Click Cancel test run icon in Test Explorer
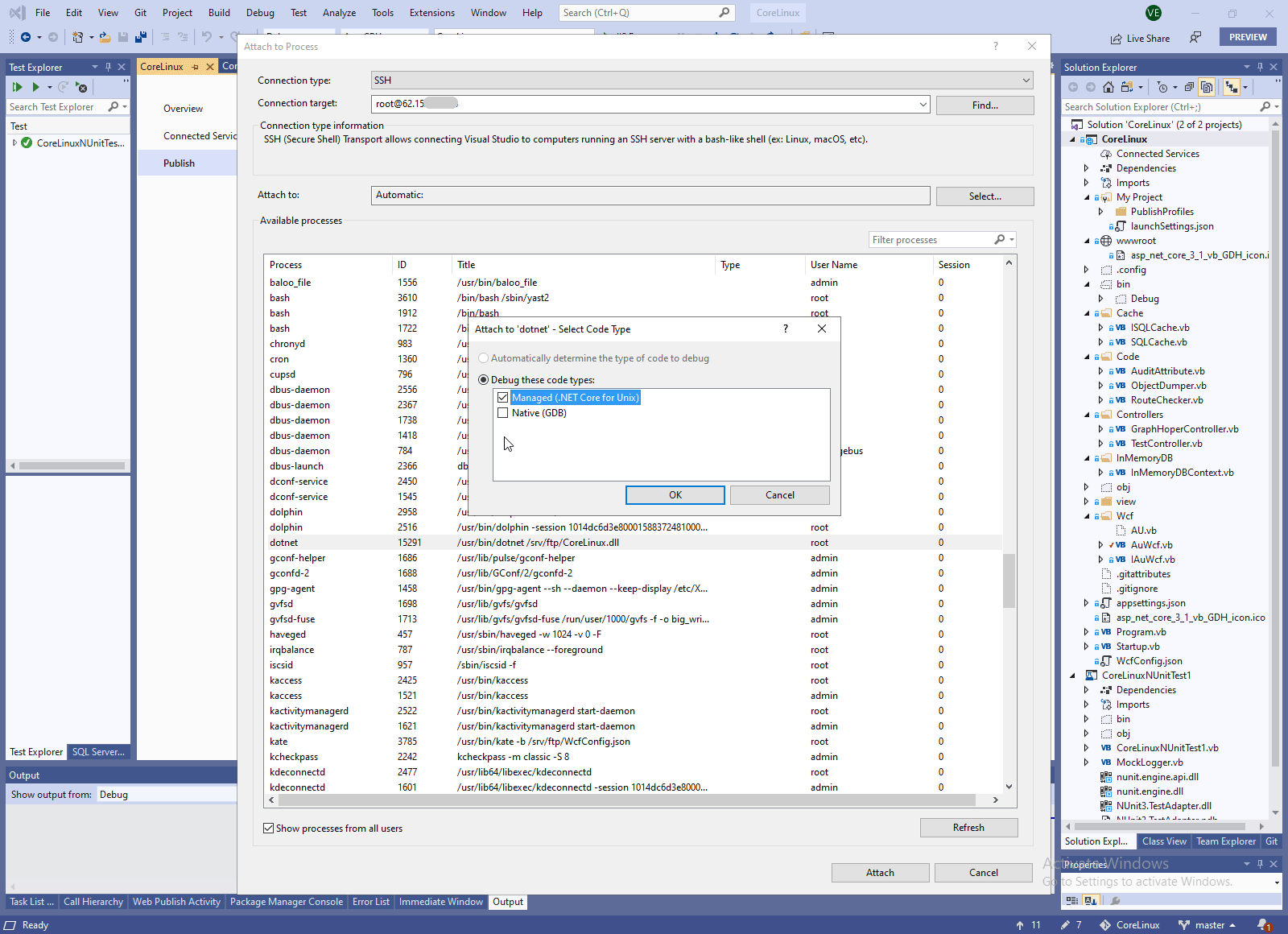This screenshot has height=934, width=1288. pos(81,87)
